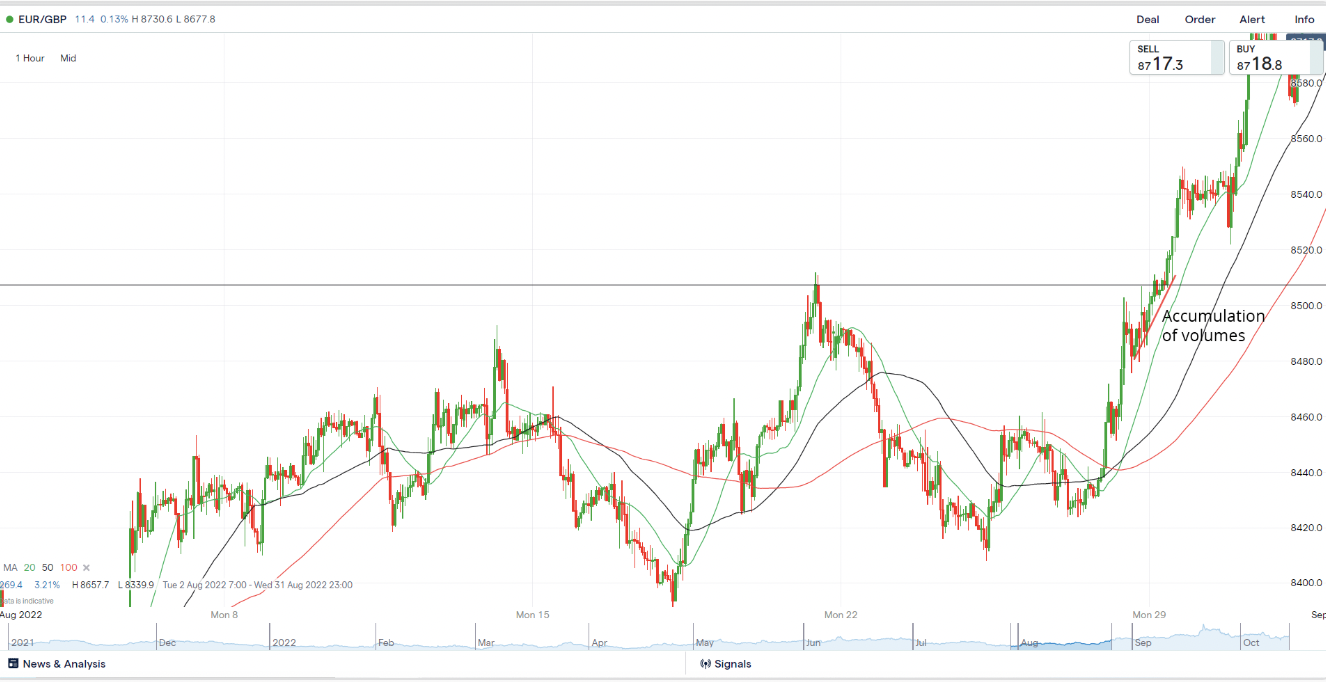1326x682 pixels.
Task: Open the Info tab
Action: tap(1304, 19)
